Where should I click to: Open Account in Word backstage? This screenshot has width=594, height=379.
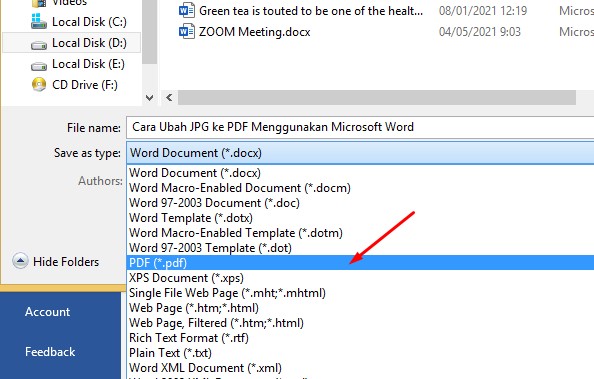click(47, 312)
